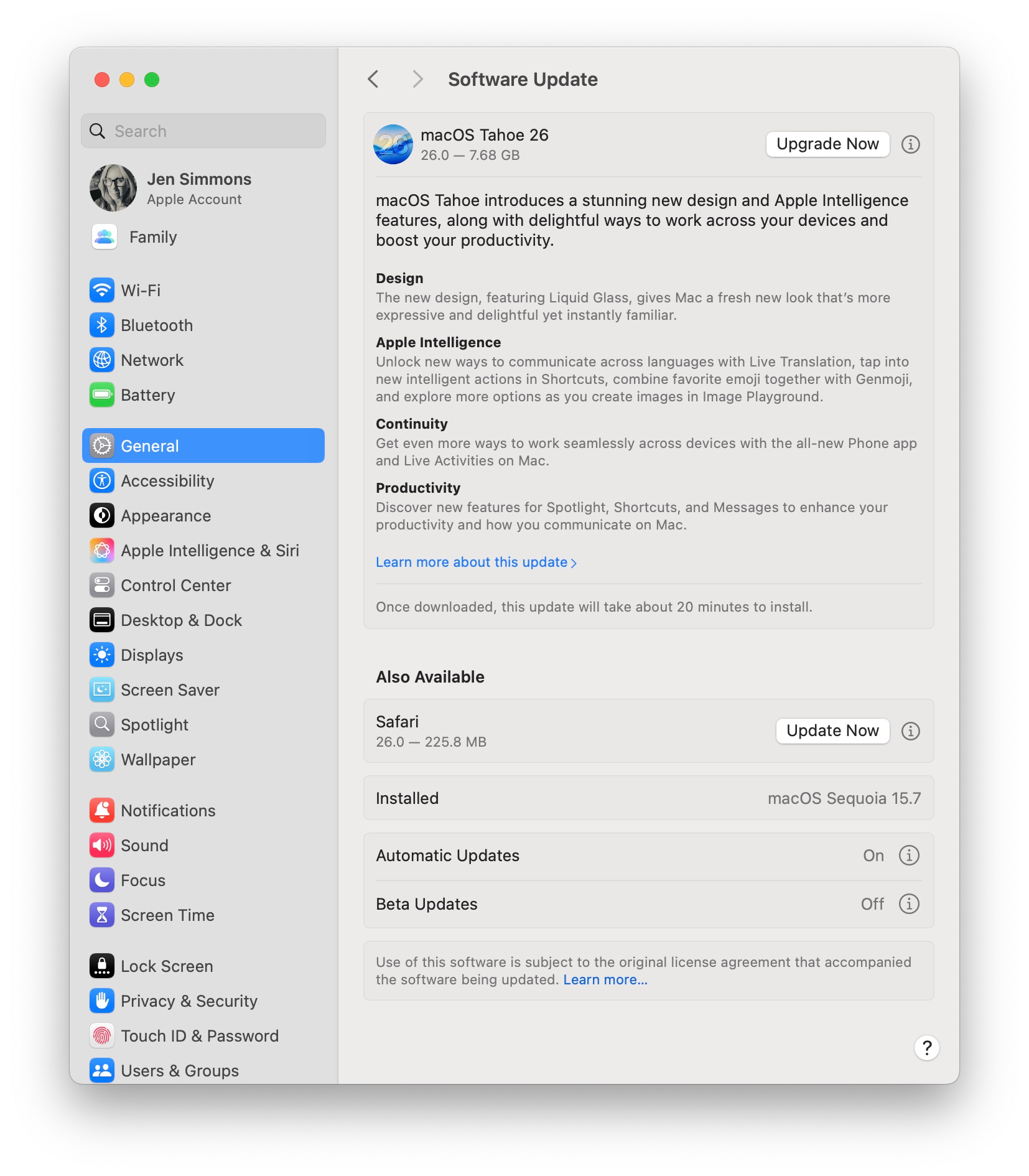Viewport: 1029px width, 1176px height.
Task: Expand Learn more about this update
Action: tap(476, 562)
